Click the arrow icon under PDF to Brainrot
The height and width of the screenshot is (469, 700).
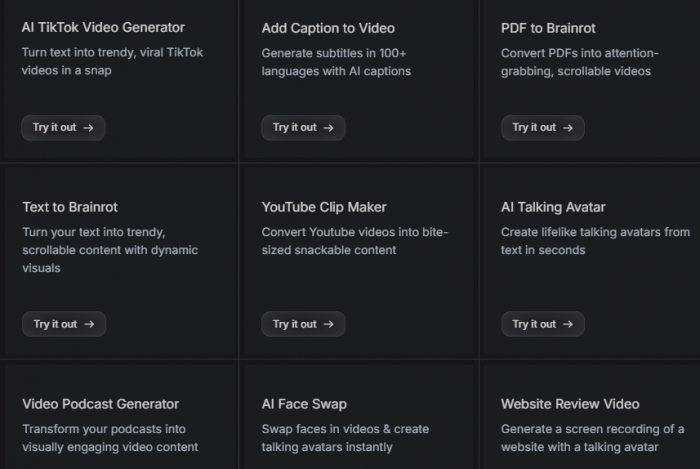pos(568,128)
